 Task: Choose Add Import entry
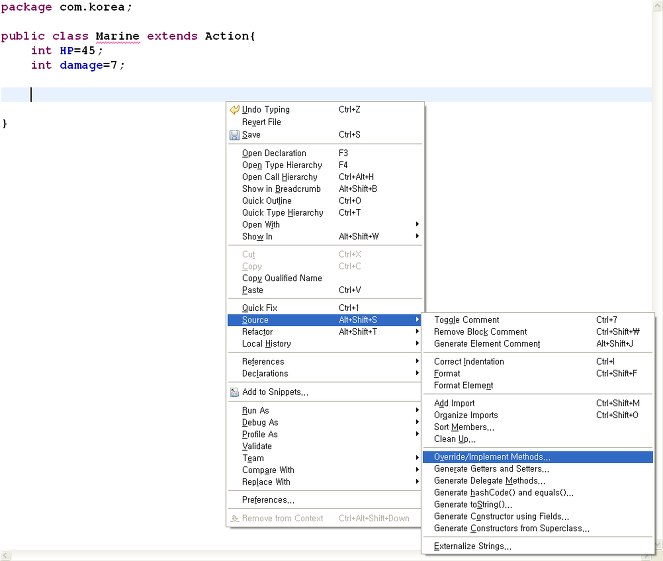point(538,403)
